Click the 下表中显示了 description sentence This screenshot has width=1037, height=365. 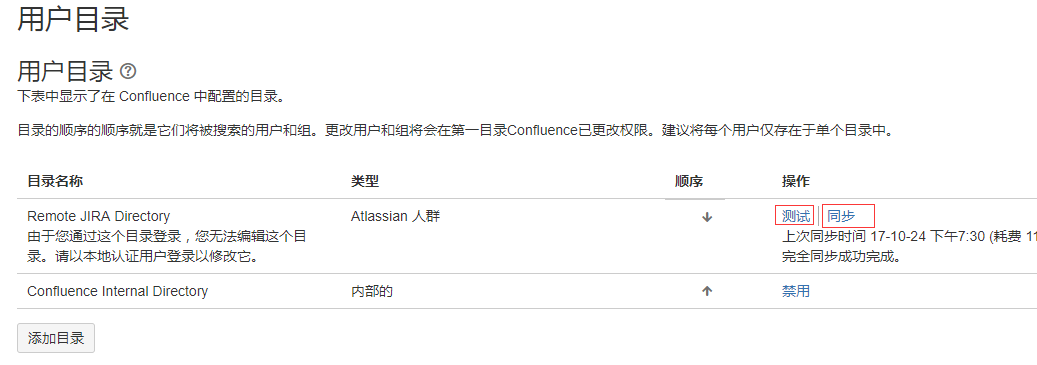[151, 97]
